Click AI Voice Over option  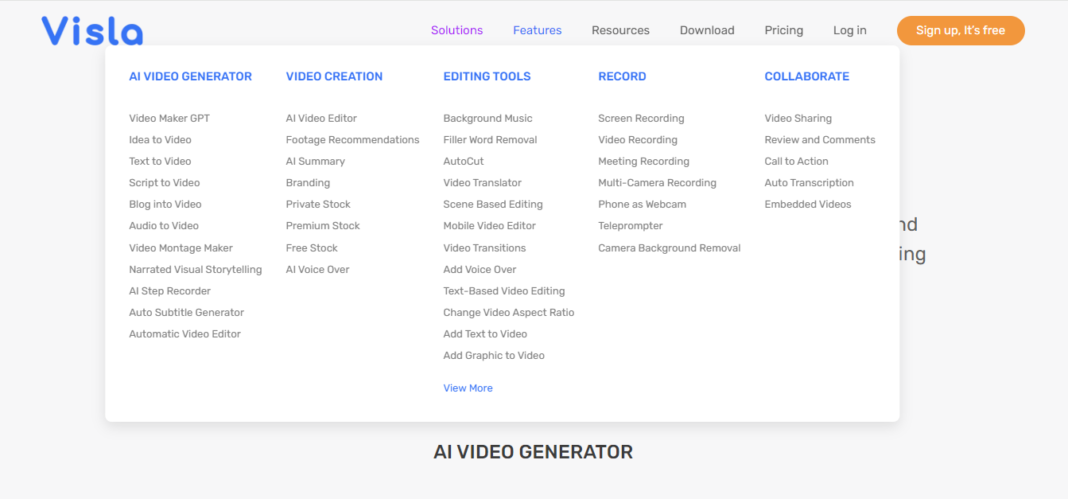pyautogui.click(x=317, y=269)
